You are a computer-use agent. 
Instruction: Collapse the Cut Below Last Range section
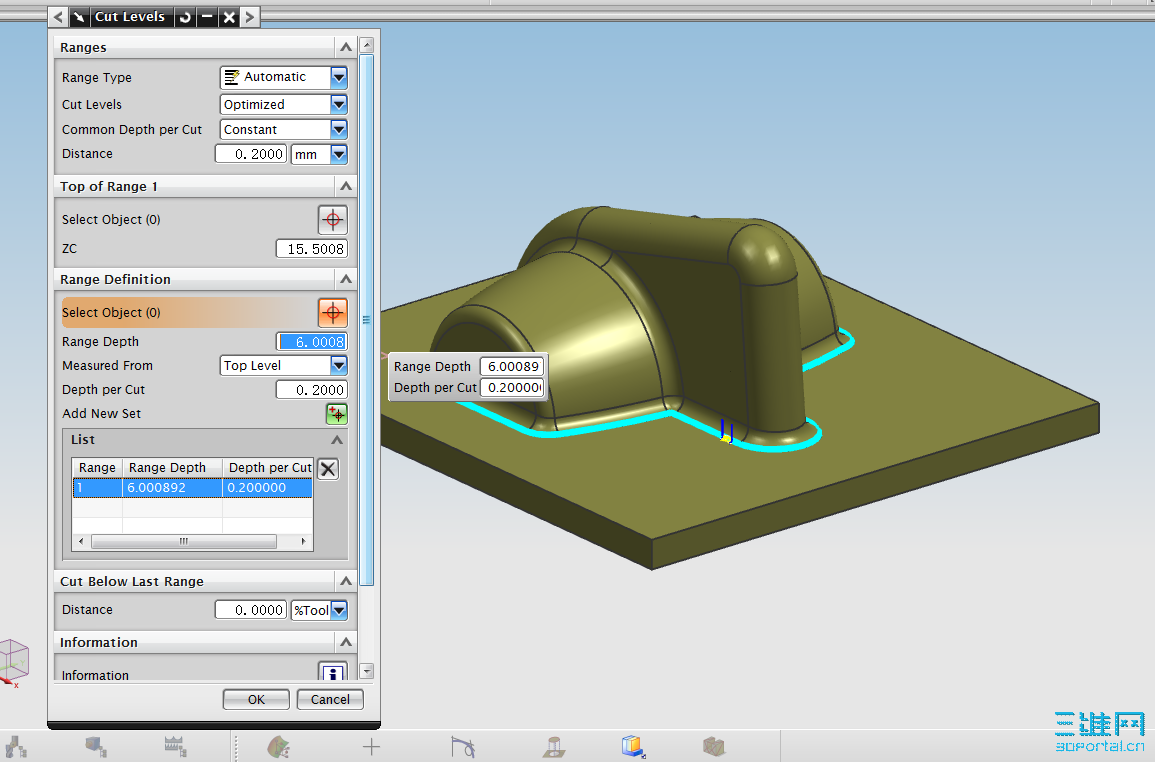[x=345, y=581]
